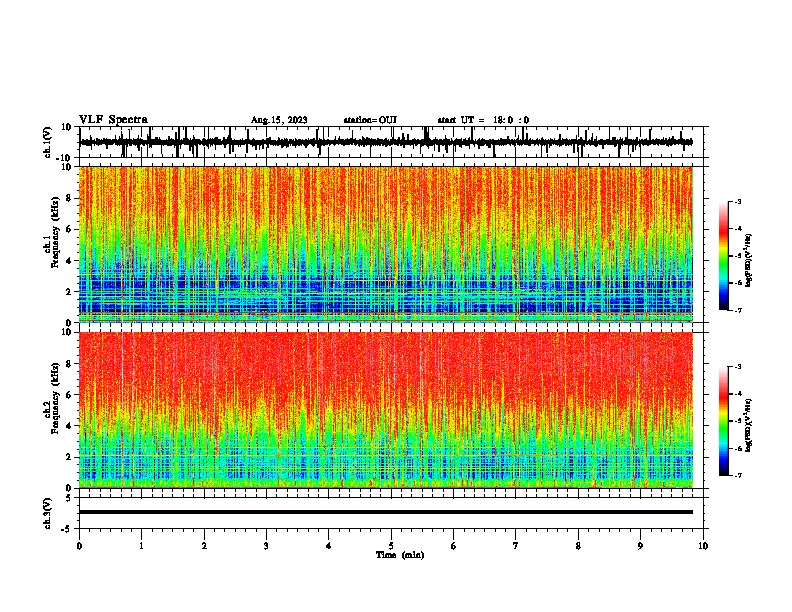The image size is (792, 612).
Task: Click the "6" kHz tick on ch.2 frequency axis
Action: click(69, 394)
